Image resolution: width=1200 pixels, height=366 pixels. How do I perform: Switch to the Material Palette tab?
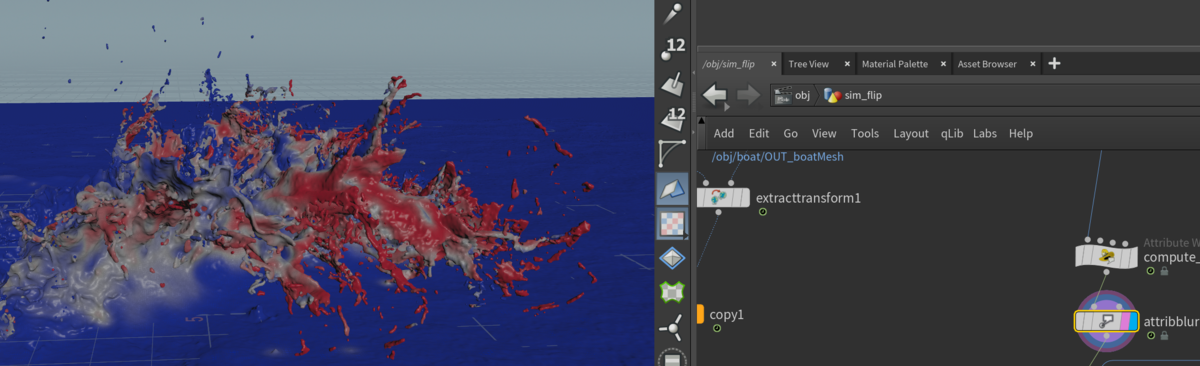coord(894,64)
